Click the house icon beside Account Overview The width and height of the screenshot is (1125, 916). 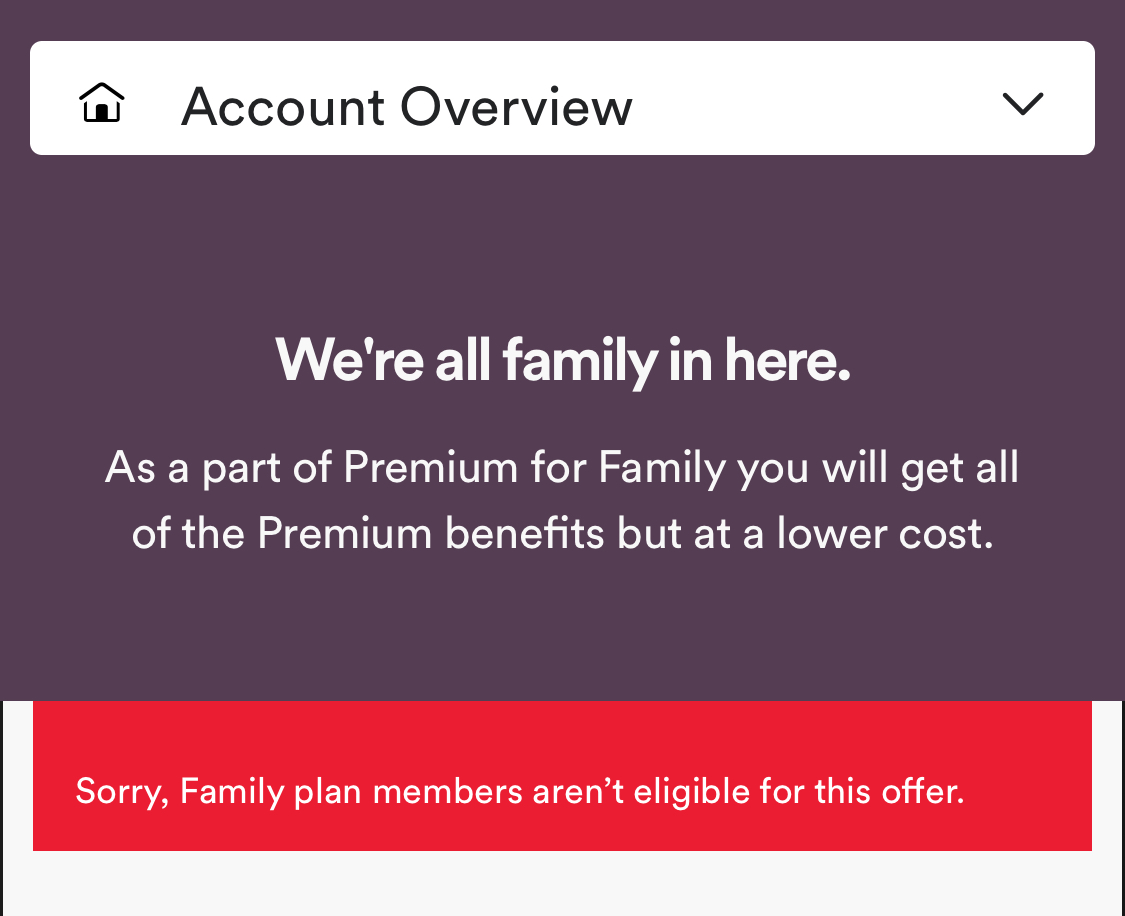[x=101, y=102]
